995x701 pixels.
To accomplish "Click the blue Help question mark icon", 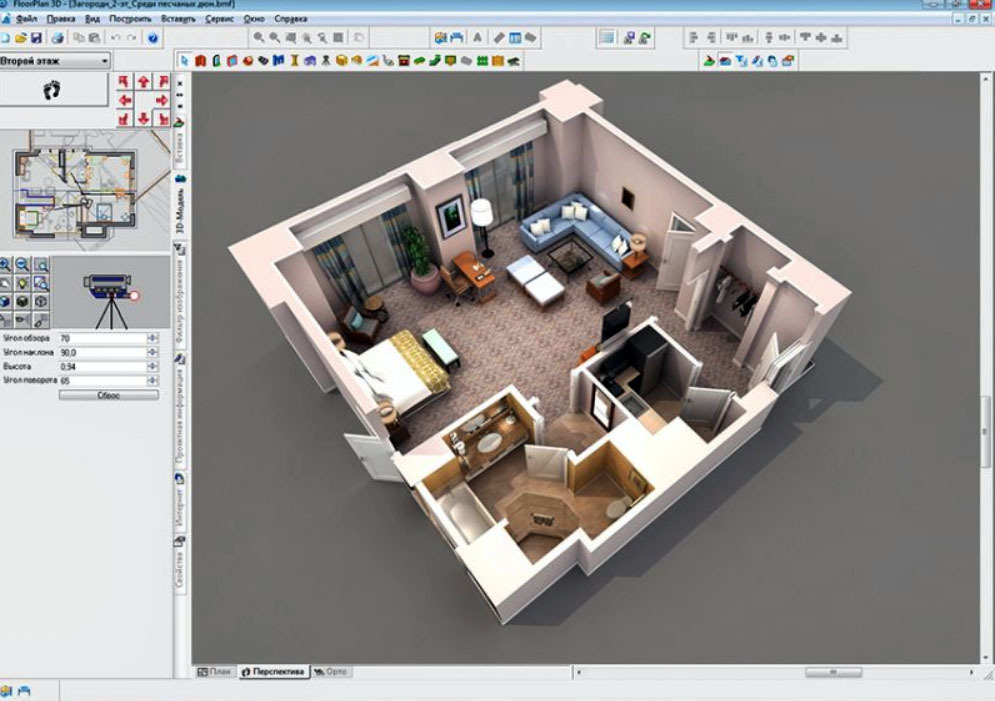I will 153,38.
